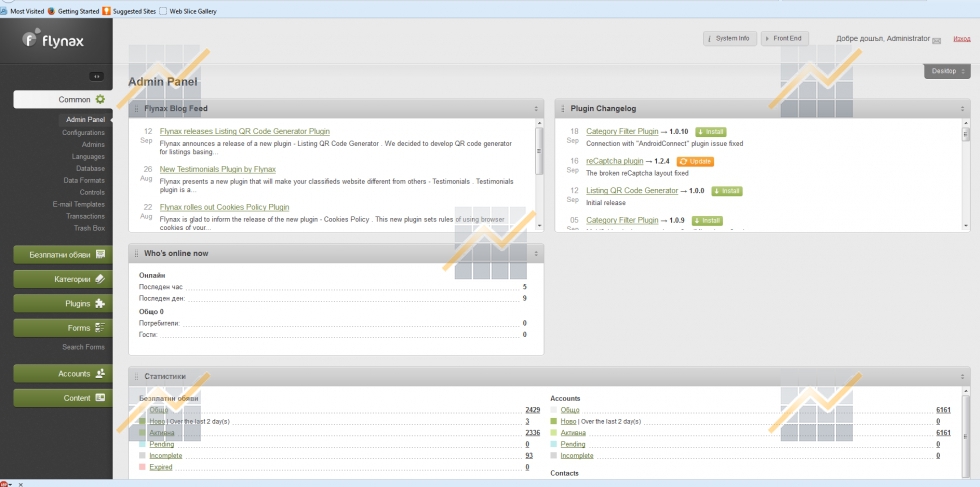Collapse the sidebar with the arrows toggle
This screenshot has height=487, width=980.
(x=96, y=76)
